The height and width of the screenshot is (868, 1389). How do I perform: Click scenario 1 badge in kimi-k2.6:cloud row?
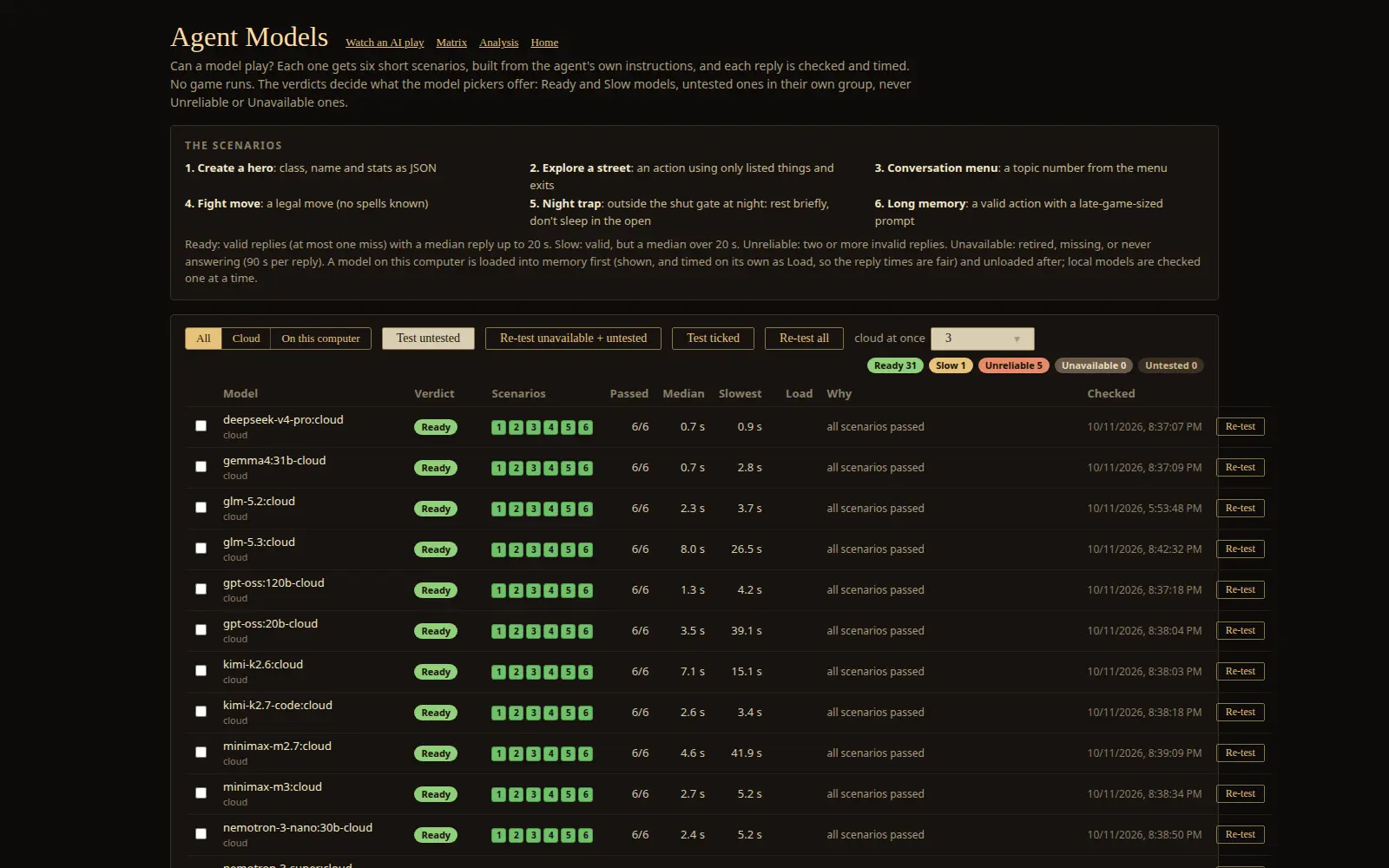[x=498, y=672]
